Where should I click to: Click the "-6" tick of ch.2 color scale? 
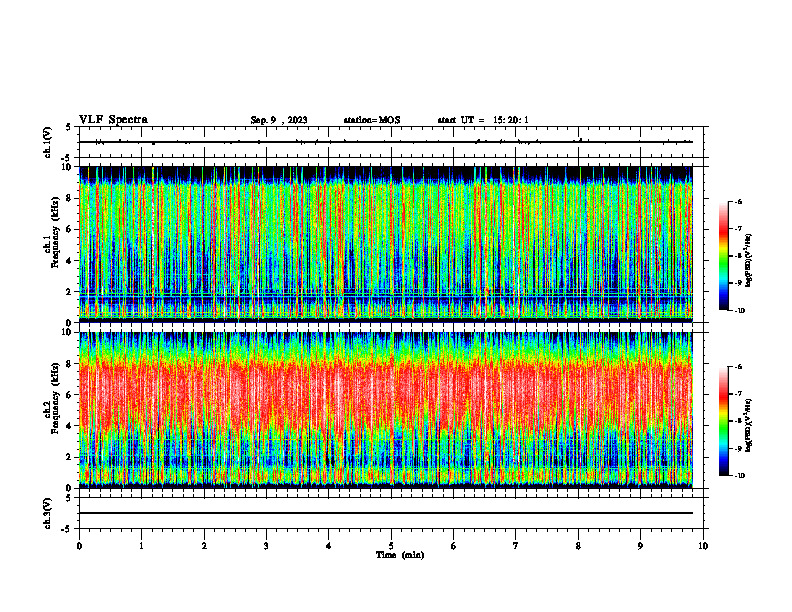click(739, 367)
